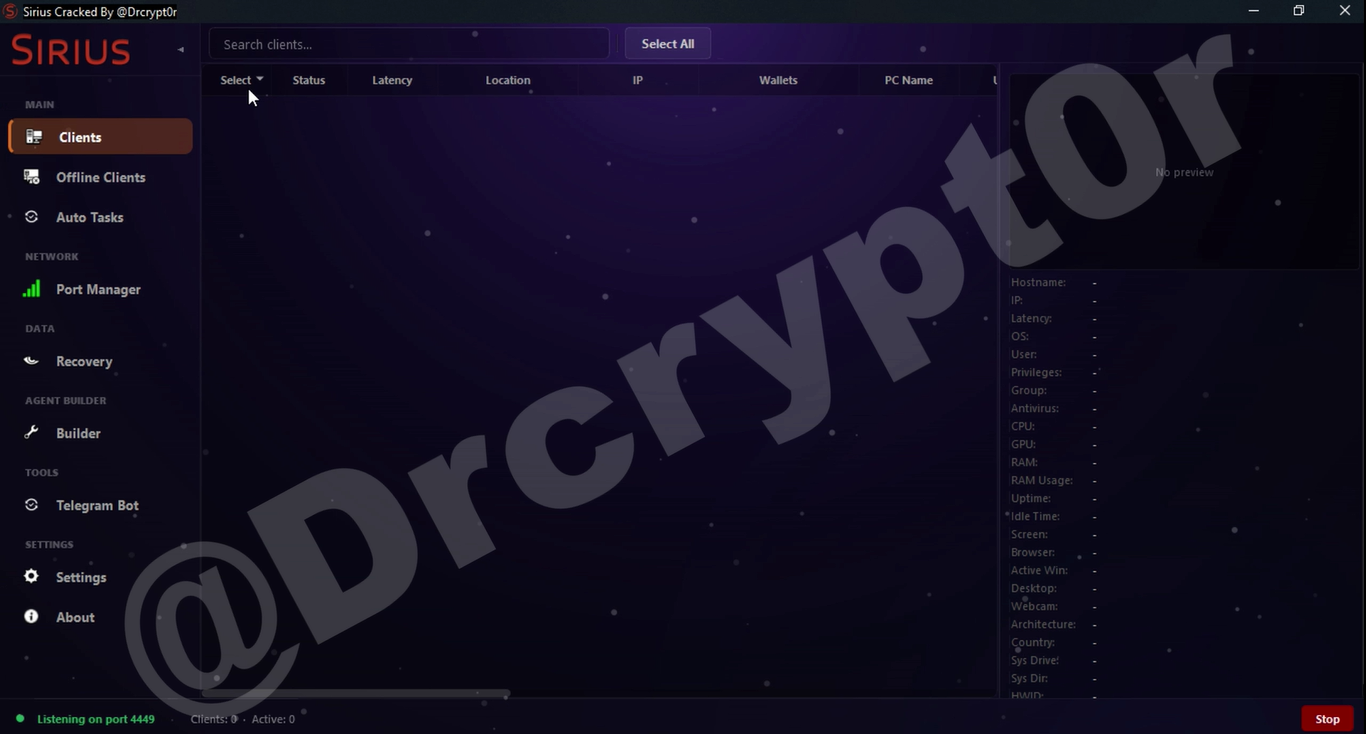The image size is (1366, 734).
Task: Minimize the Sirius window
Action: click(1254, 11)
